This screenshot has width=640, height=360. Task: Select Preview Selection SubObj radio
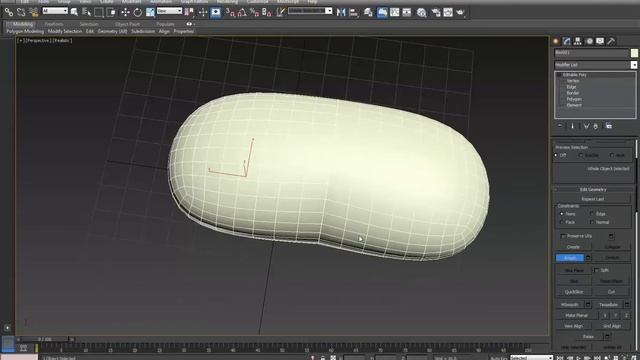[581, 156]
